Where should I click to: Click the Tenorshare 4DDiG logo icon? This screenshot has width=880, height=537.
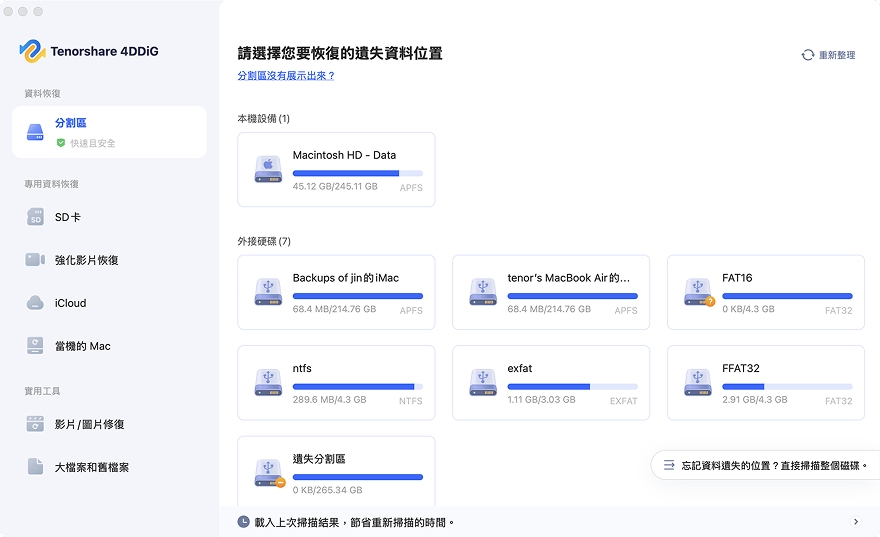click(x=33, y=51)
